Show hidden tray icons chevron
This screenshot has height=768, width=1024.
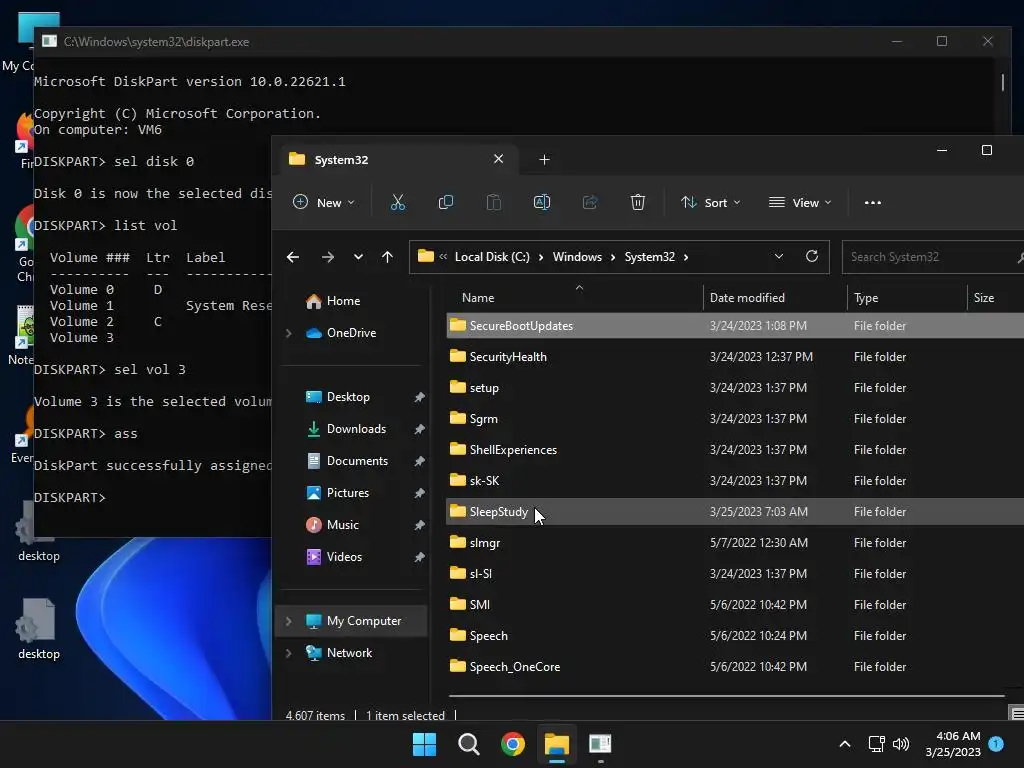(x=844, y=744)
